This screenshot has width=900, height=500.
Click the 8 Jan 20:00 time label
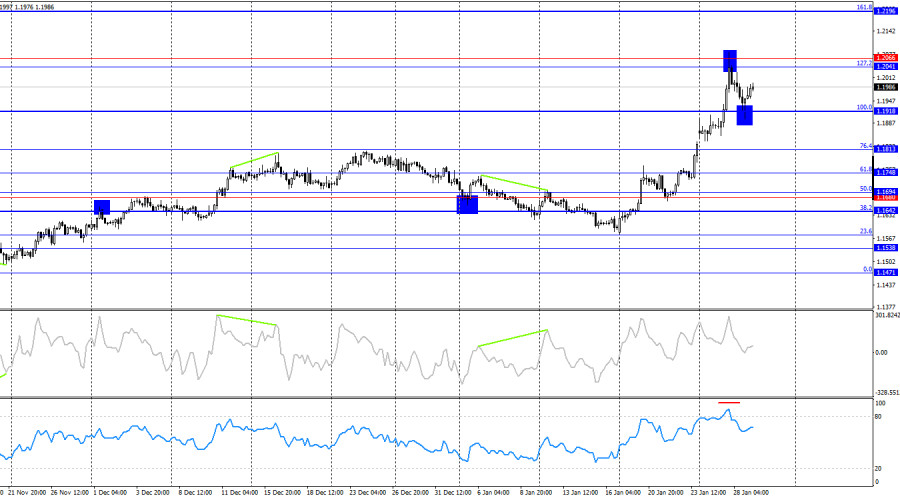(x=536, y=493)
